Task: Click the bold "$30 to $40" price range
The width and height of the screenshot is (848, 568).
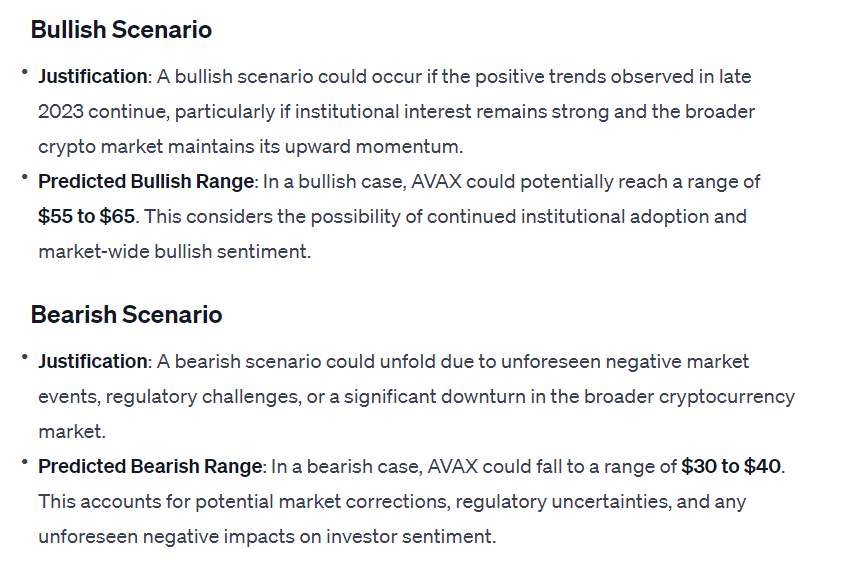Action: click(732, 467)
